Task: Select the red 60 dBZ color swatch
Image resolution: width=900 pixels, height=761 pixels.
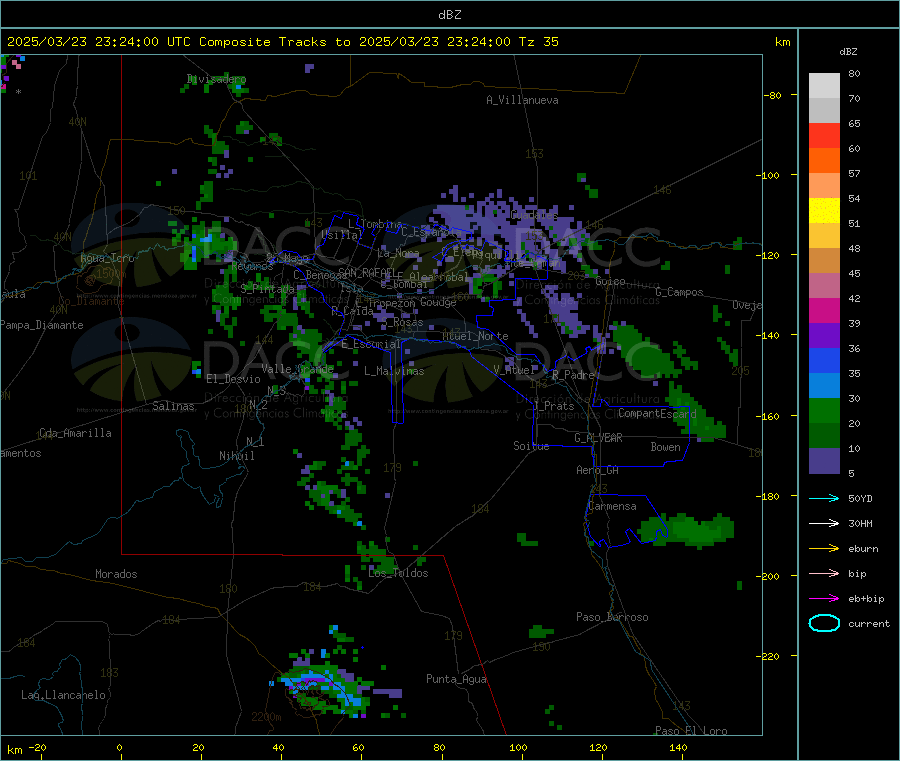Action: (x=824, y=135)
